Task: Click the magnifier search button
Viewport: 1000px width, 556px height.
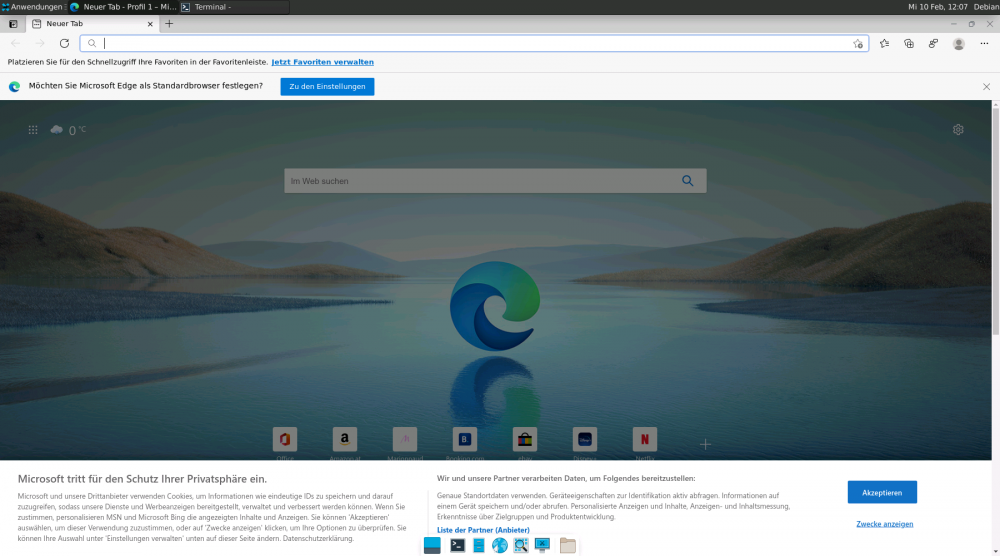Action: 688,181
